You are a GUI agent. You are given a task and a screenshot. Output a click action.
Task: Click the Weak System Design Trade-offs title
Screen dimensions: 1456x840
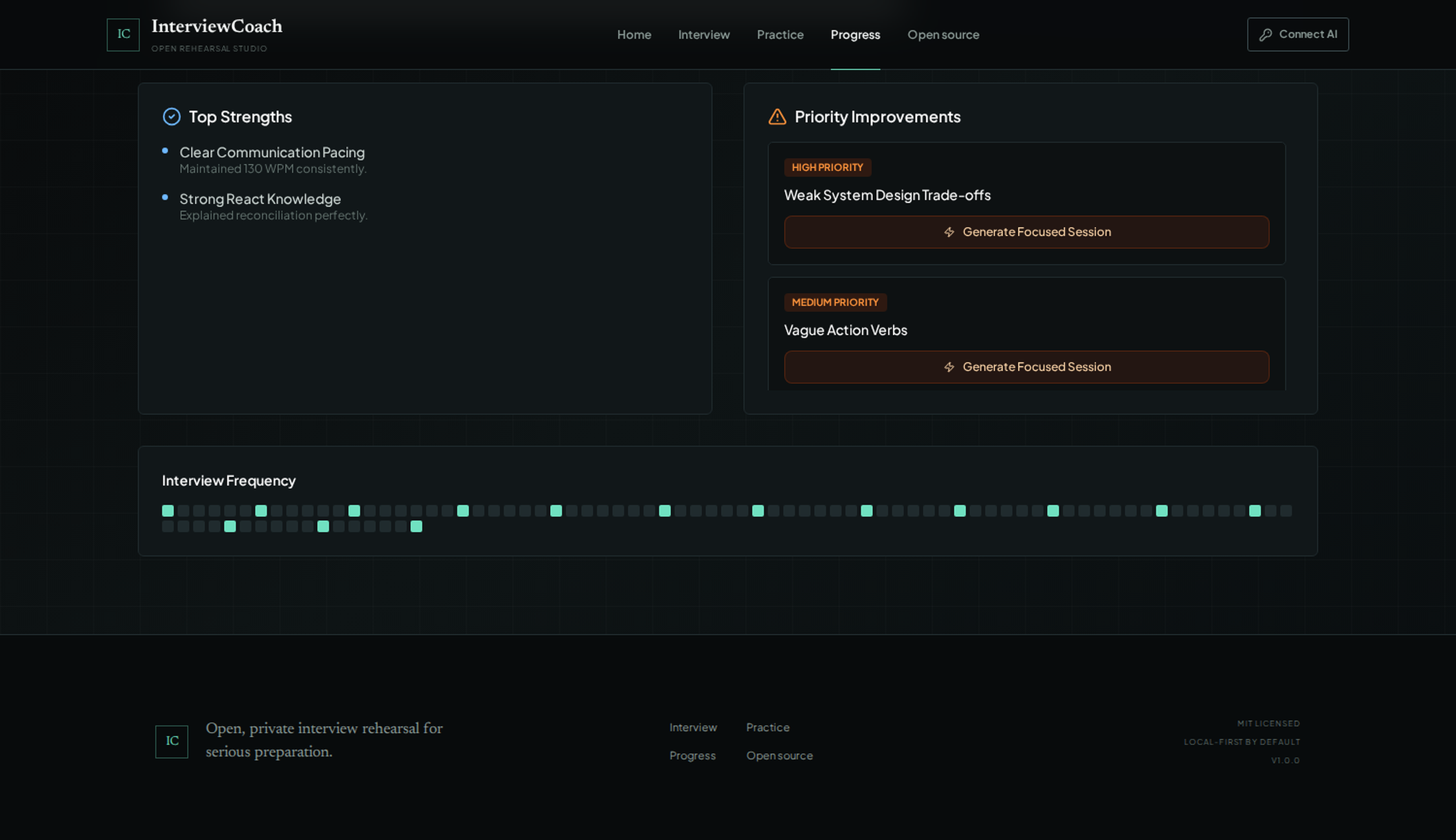pyautogui.click(x=887, y=195)
